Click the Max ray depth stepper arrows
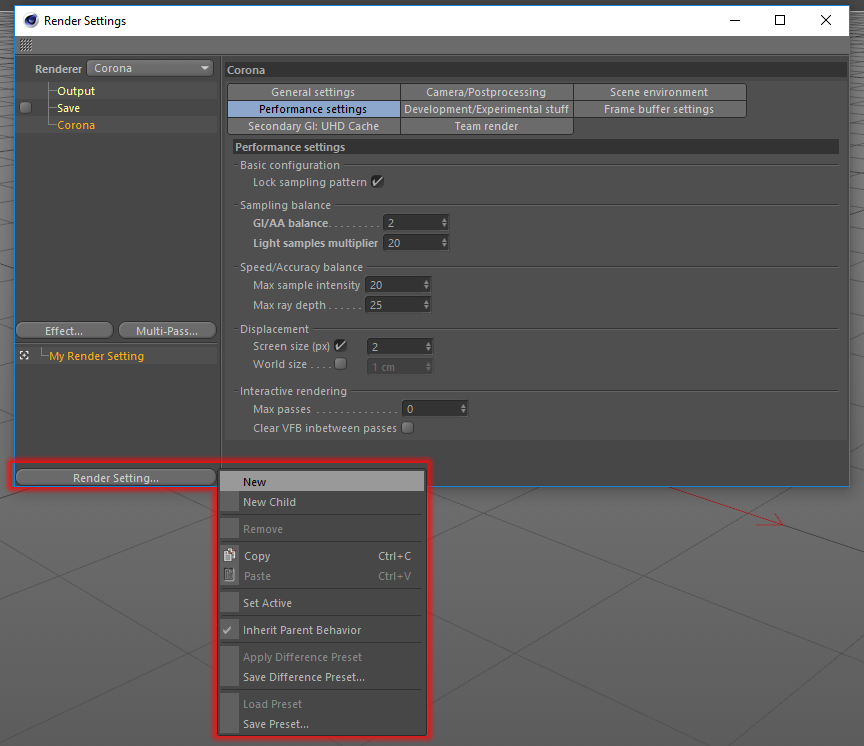The height and width of the screenshot is (746, 864). [x=426, y=305]
